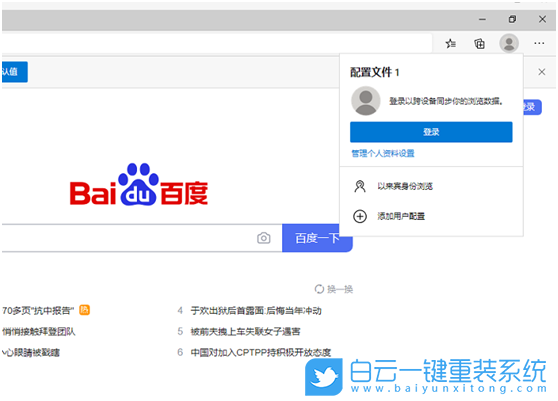Open the partly hidden headline ending 心眼睛被戳瞎

click(x=31, y=353)
